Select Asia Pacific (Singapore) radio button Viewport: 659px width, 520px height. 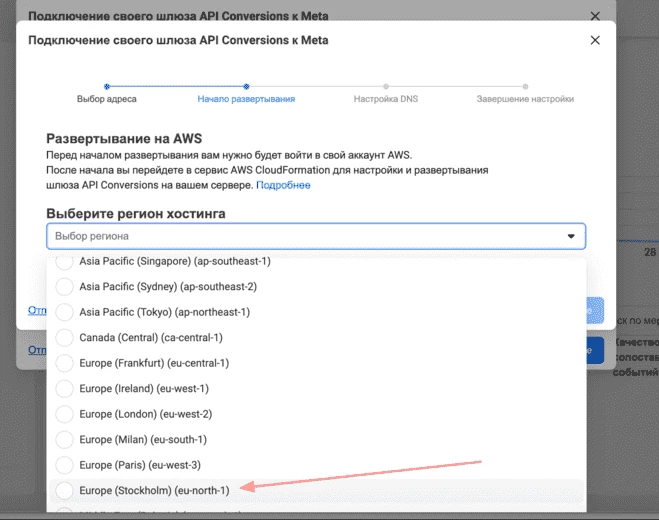click(64, 262)
